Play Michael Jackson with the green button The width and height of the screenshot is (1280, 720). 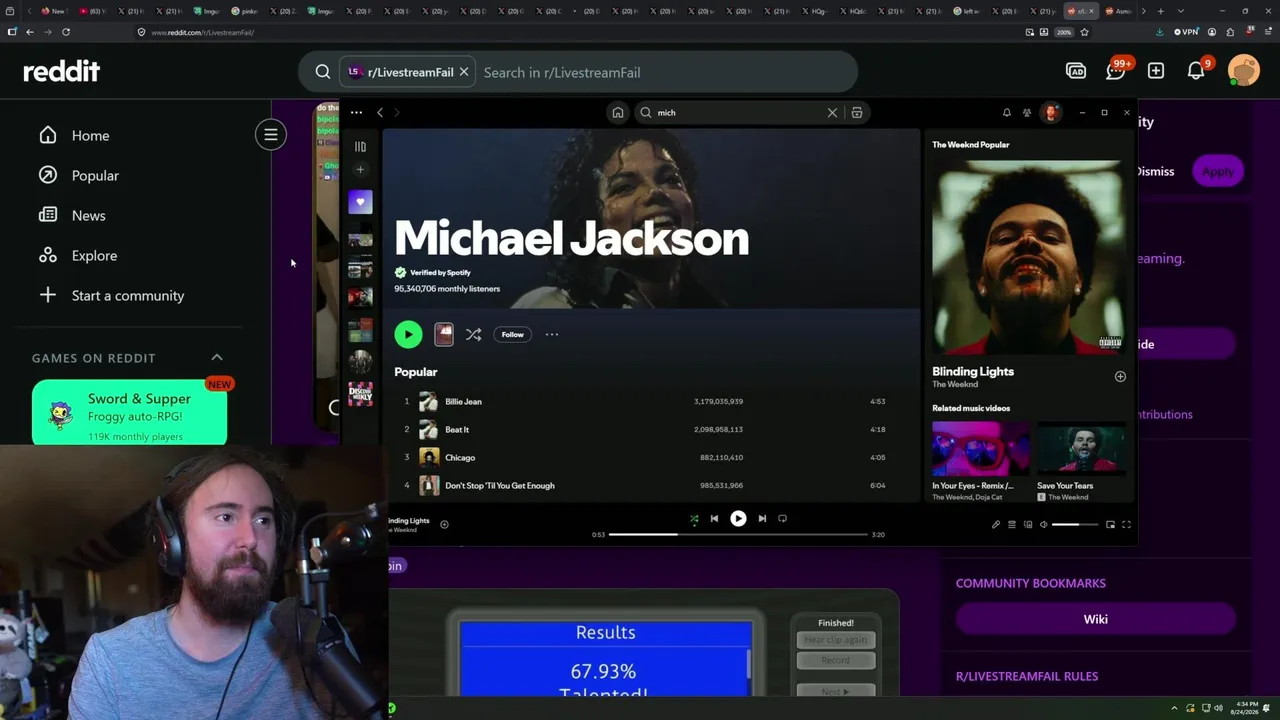408,334
